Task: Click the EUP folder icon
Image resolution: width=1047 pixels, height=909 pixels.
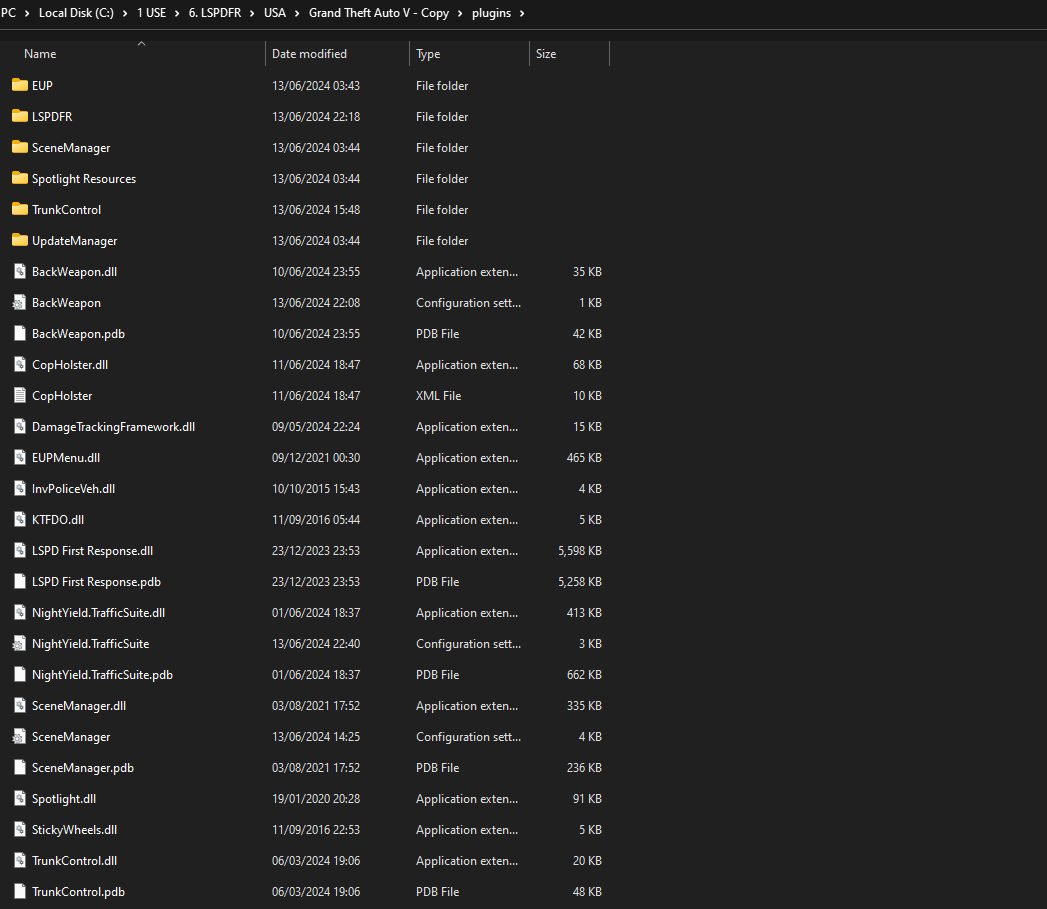Action: coord(20,85)
